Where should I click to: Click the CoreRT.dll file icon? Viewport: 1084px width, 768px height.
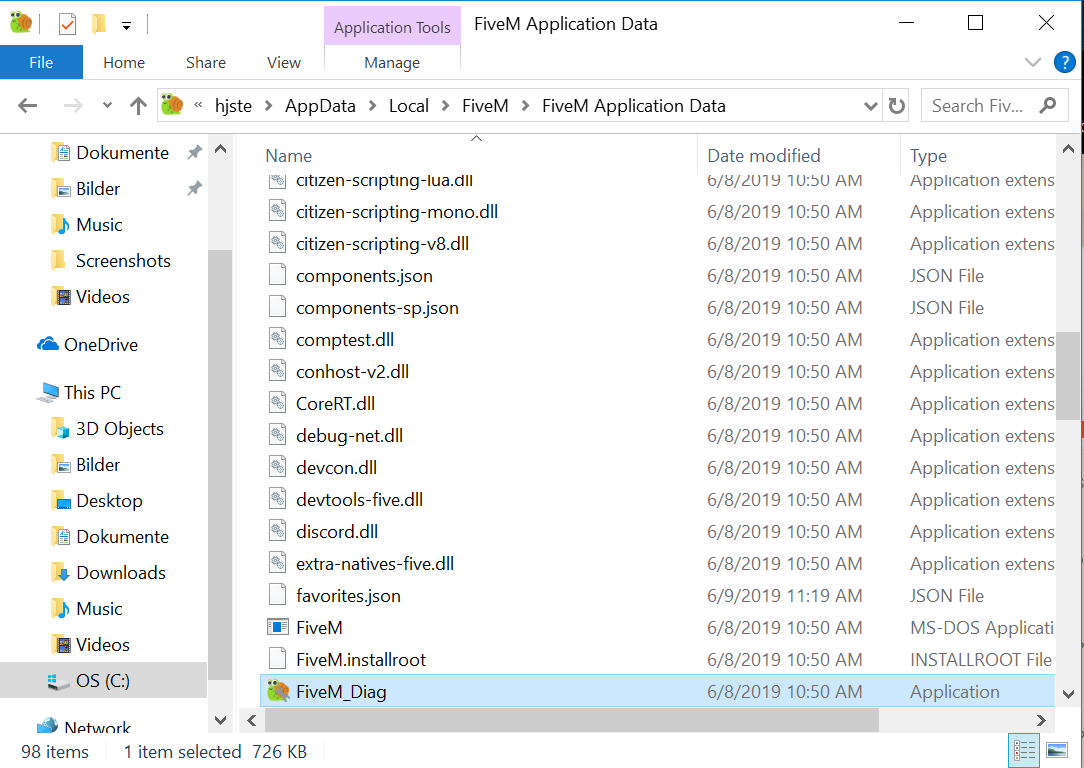click(277, 403)
